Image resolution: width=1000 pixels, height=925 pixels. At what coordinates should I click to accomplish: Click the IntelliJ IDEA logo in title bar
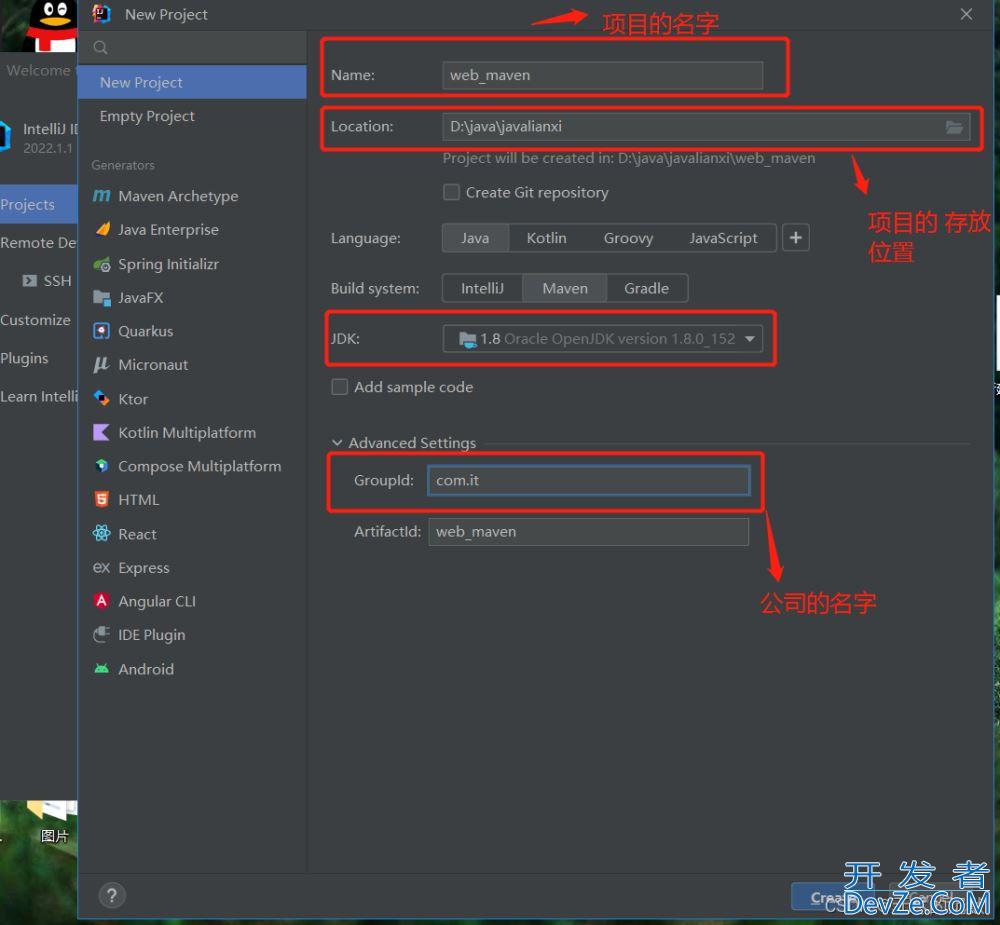[101, 13]
